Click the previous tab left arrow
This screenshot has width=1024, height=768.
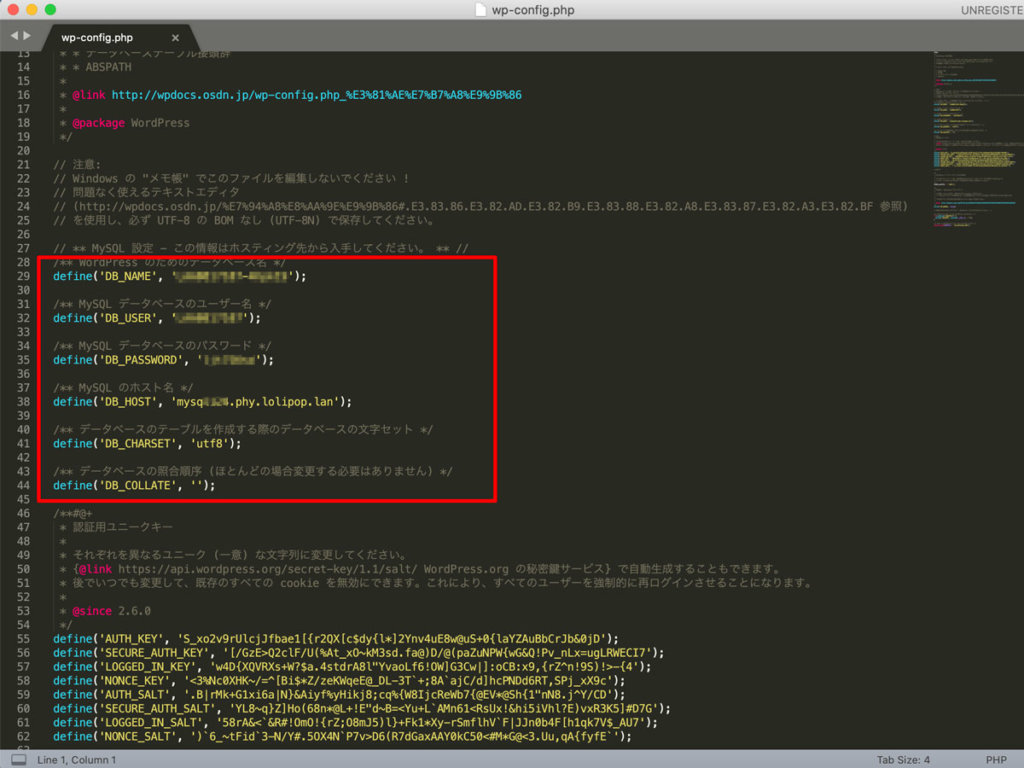tap(14, 37)
